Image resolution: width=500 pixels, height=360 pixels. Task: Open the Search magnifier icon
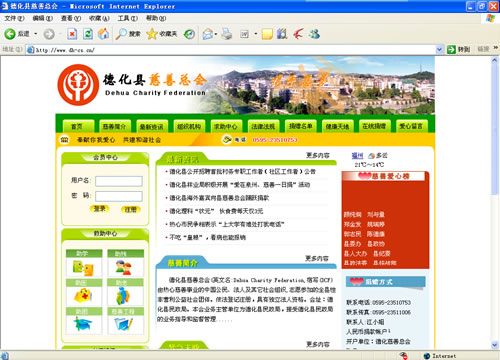point(121,34)
